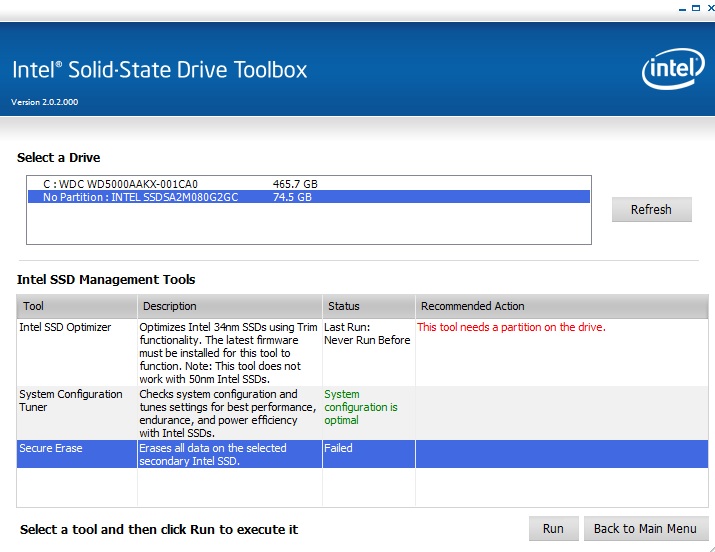The width and height of the screenshot is (715, 552).
Task: Click the Secure Erase description text
Action: click(x=212, y=454)
